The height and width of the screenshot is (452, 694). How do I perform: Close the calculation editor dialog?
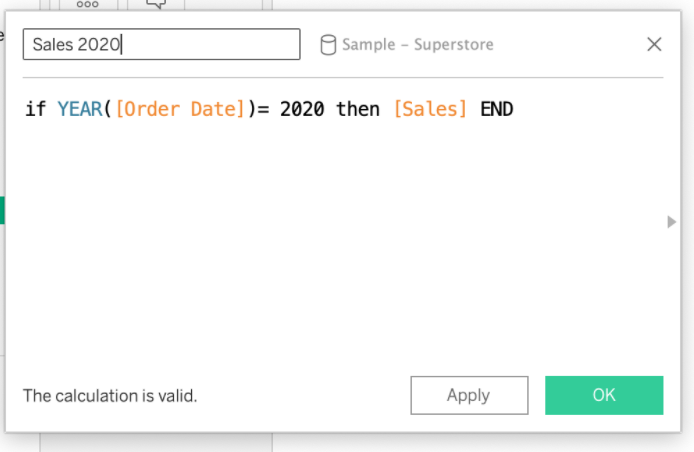[654, 44]
